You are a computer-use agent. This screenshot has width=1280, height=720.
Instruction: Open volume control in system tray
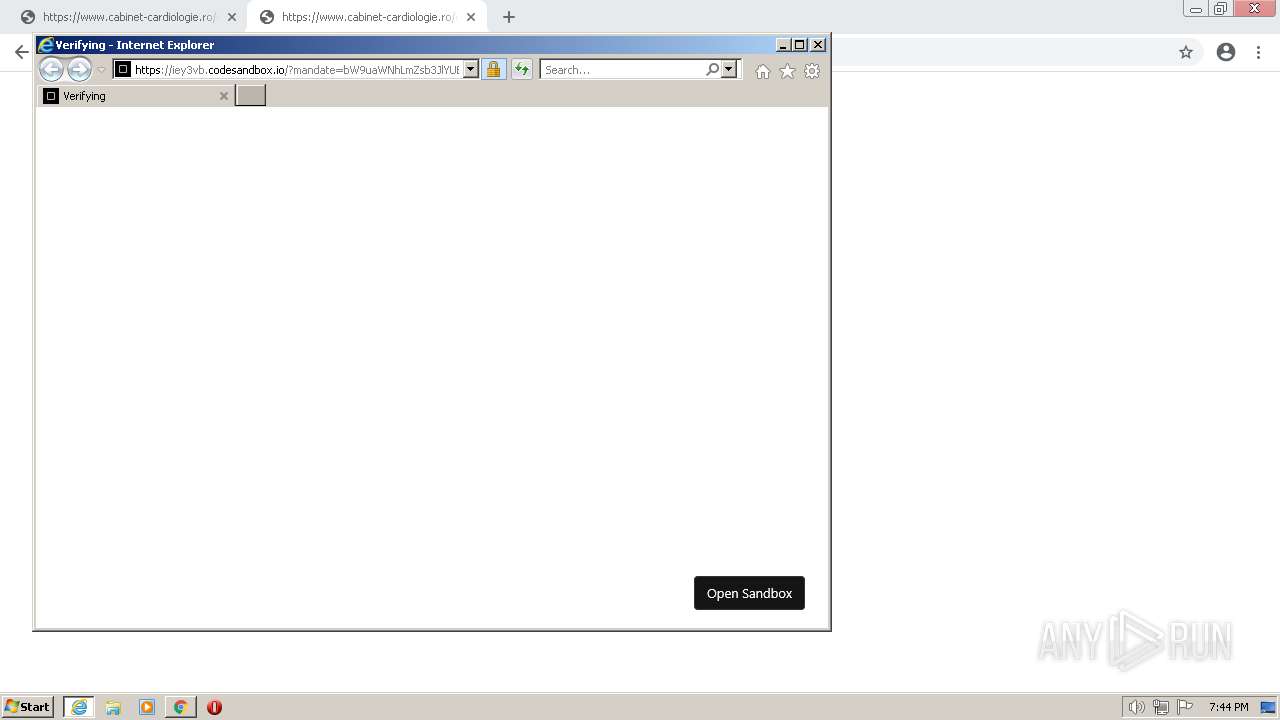coord(1136,707)
